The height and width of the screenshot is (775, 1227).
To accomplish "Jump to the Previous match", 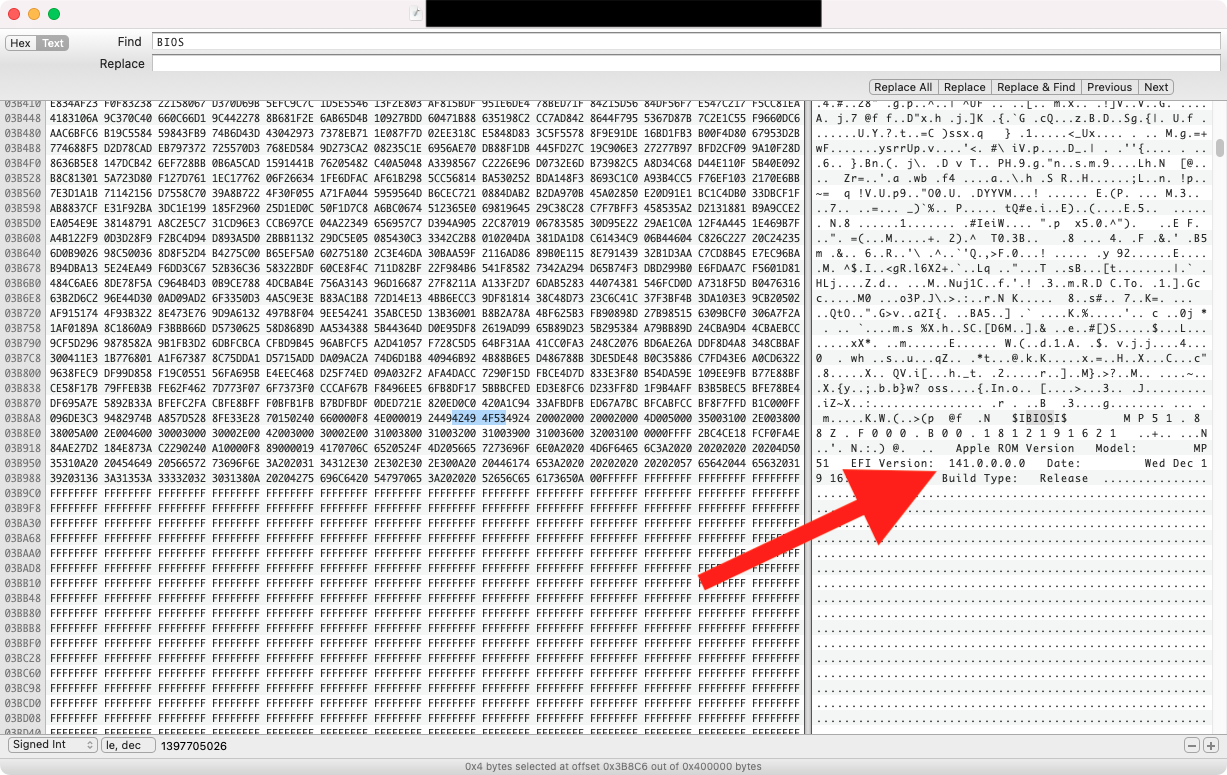I will coord(1109,87).
